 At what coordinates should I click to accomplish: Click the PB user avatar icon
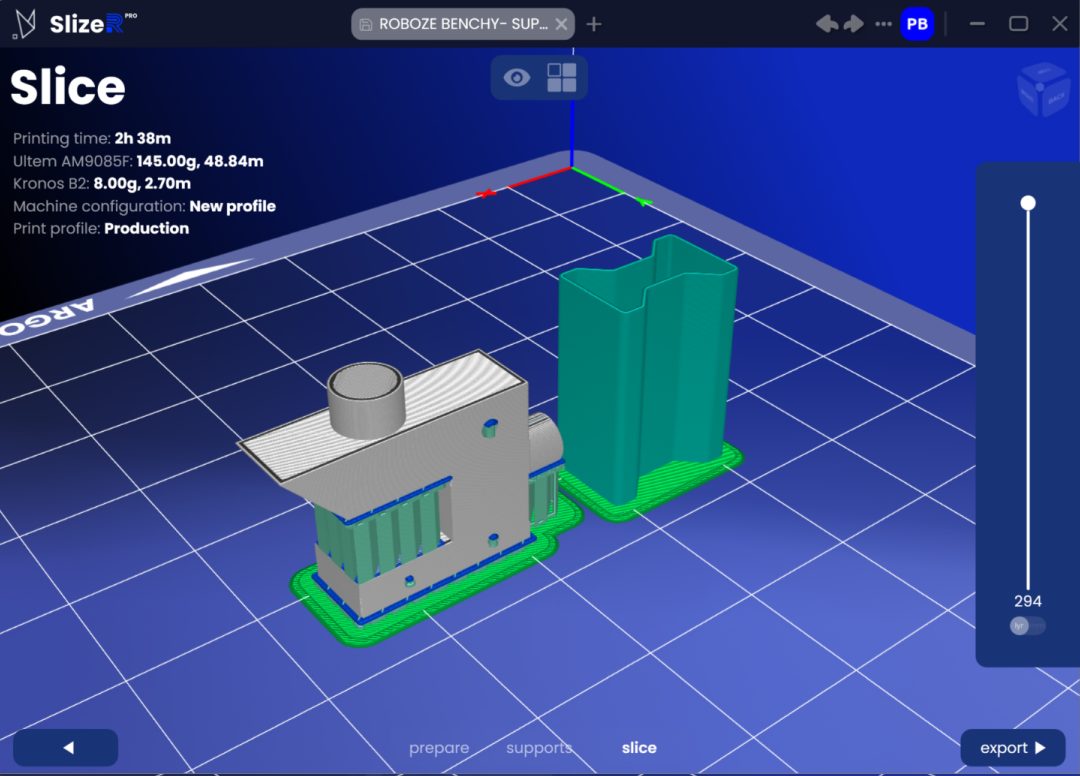[917, 23]
